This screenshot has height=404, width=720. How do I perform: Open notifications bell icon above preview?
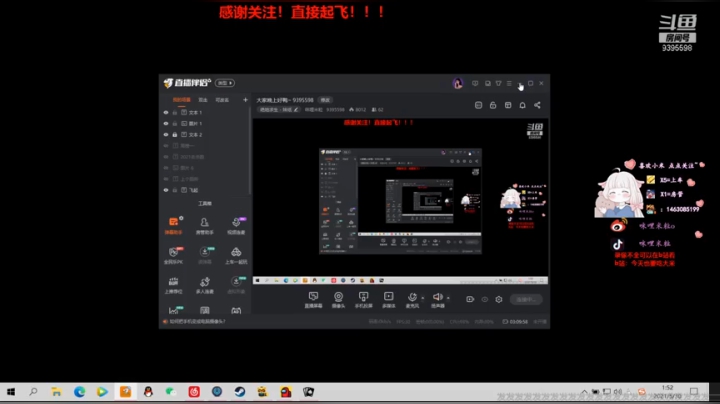point(523,105)
